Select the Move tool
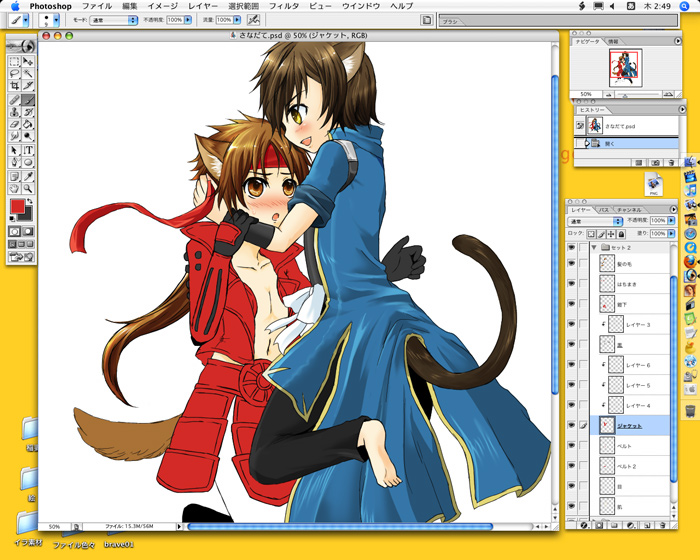Image resolution: width=700 pixels, height=560 pixels. pos(28,62)
